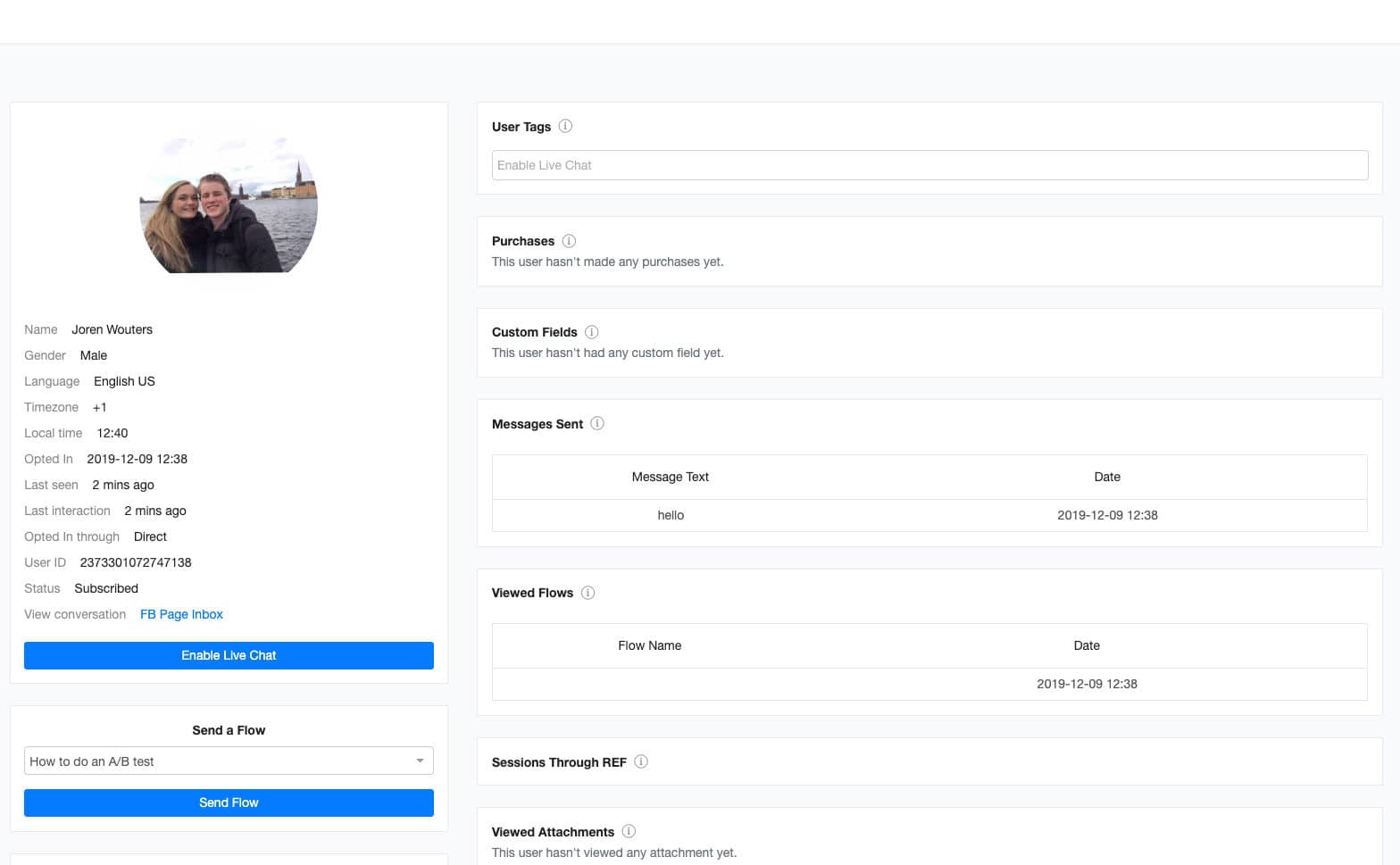
Task: Select Messages Sent date 2019-12-09 12:38
Action: [1107, 515]
